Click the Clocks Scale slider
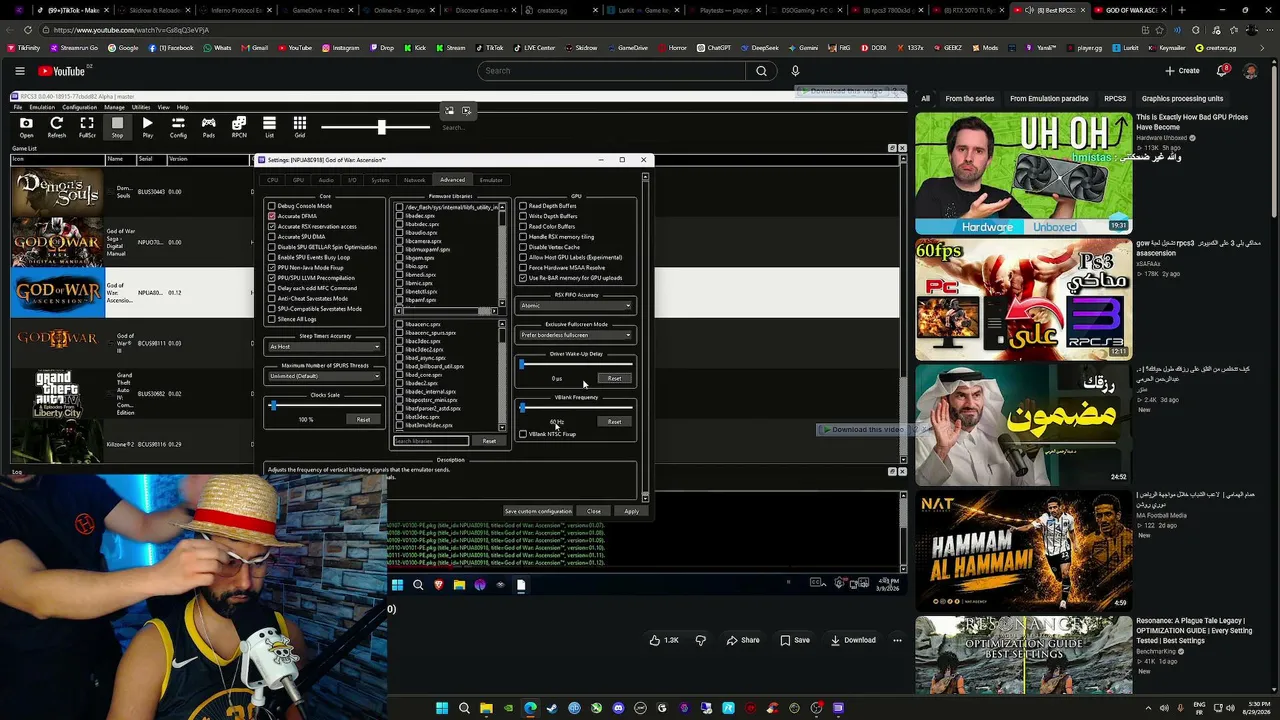The height and width of the screenshot is (720, 1280). tap(324, 406)
